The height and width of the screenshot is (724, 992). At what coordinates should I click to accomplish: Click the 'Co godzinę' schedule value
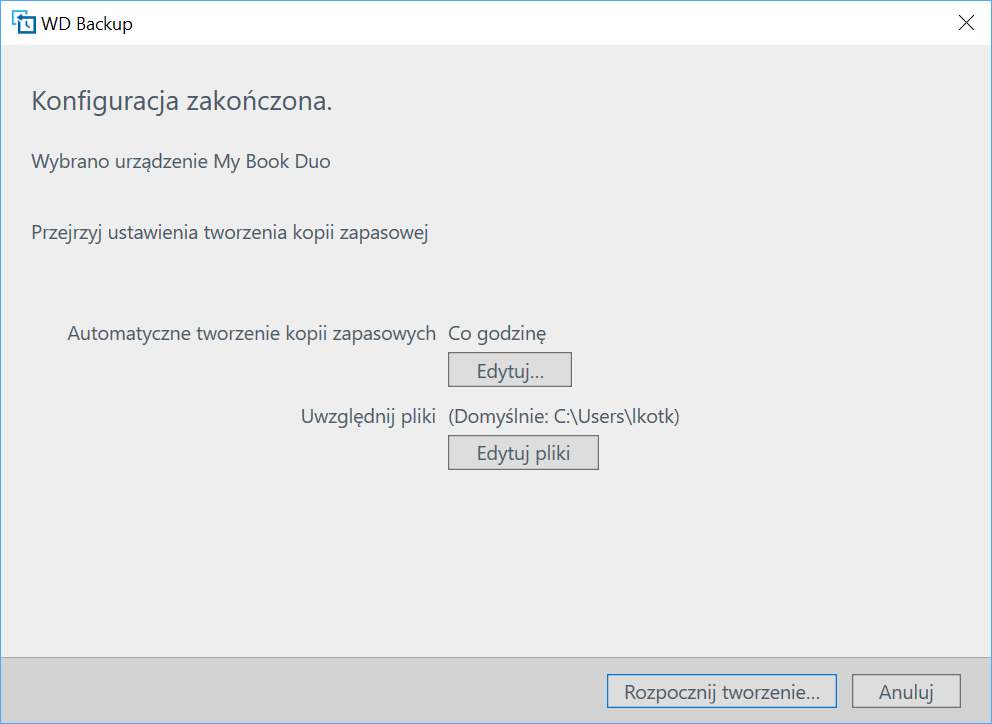pos(497,334)
